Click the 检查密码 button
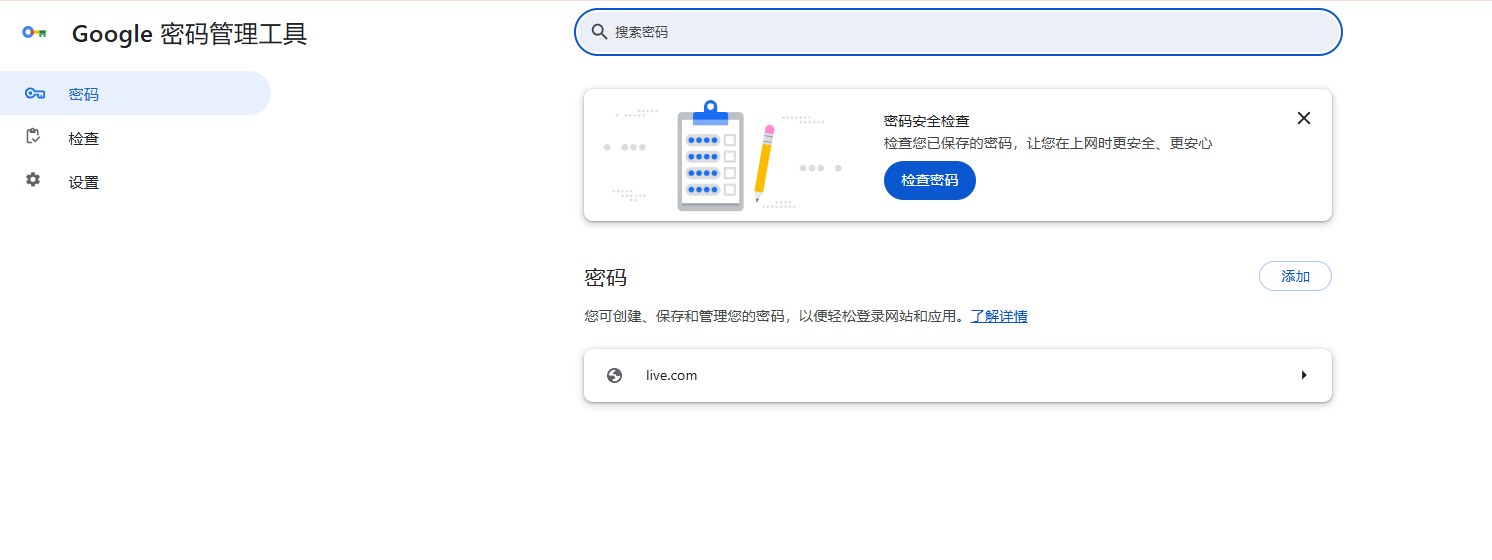 [x=930, y=180]
